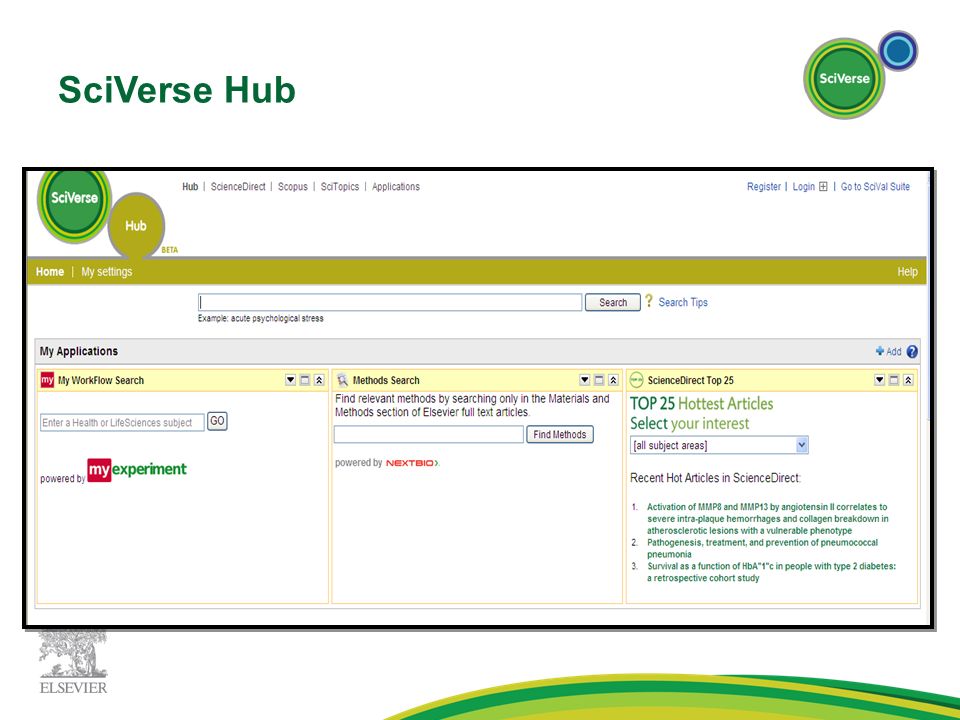The image size is (960, 720).
Task: Open Scopus from the top navigation
Action: tap(293, 187)
